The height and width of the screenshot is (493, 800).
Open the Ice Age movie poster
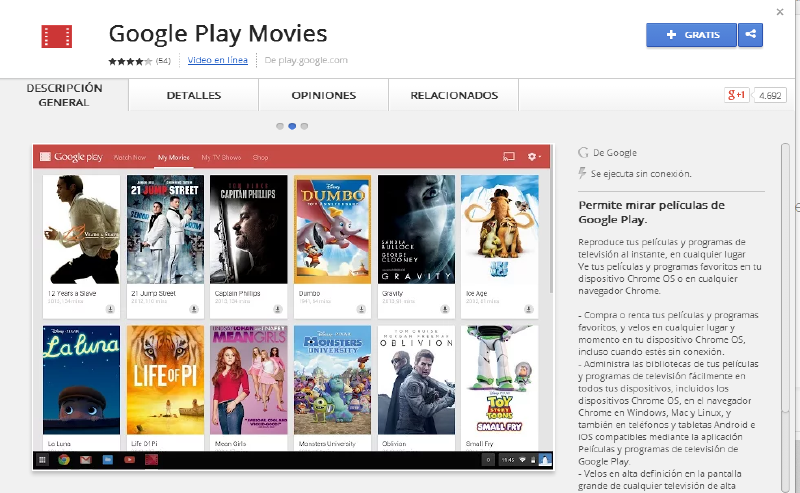(x=500, y=229)
